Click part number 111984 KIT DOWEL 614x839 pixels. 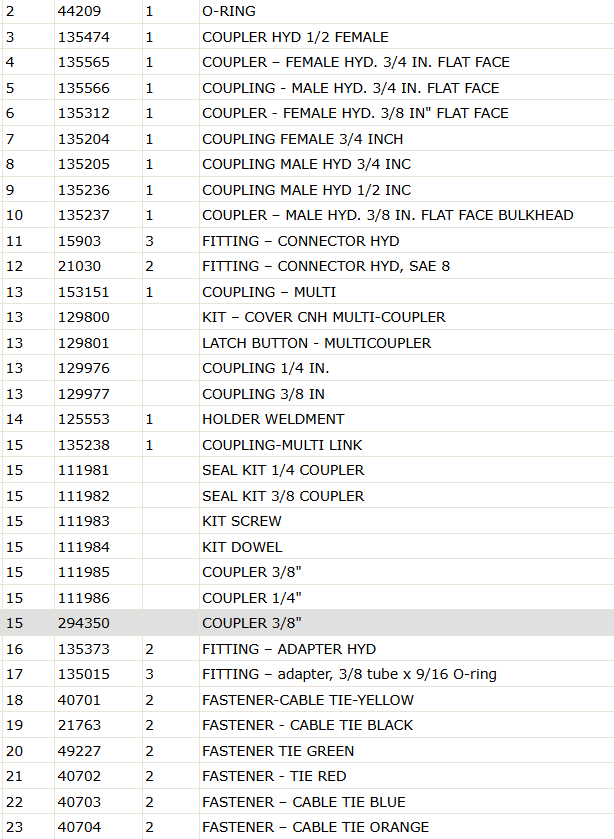pos(84,547)
